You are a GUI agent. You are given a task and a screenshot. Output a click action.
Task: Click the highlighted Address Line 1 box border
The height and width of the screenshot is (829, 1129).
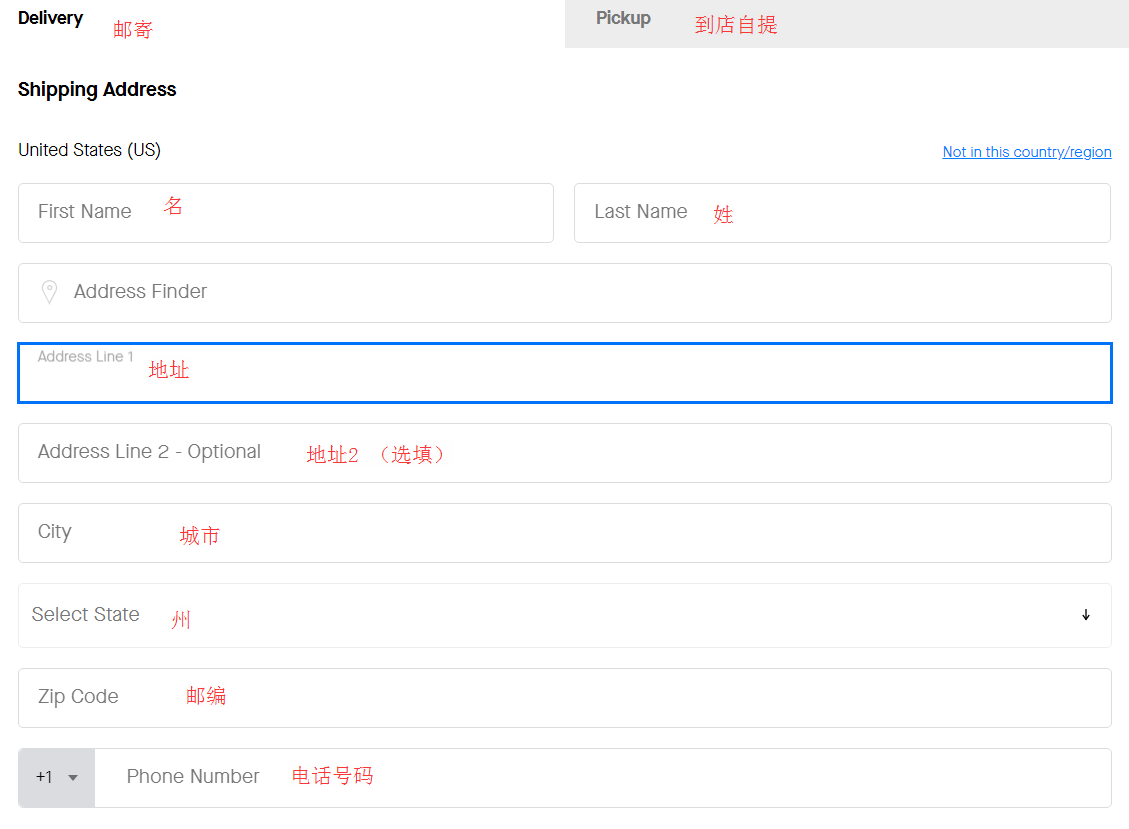pos(565,344)
